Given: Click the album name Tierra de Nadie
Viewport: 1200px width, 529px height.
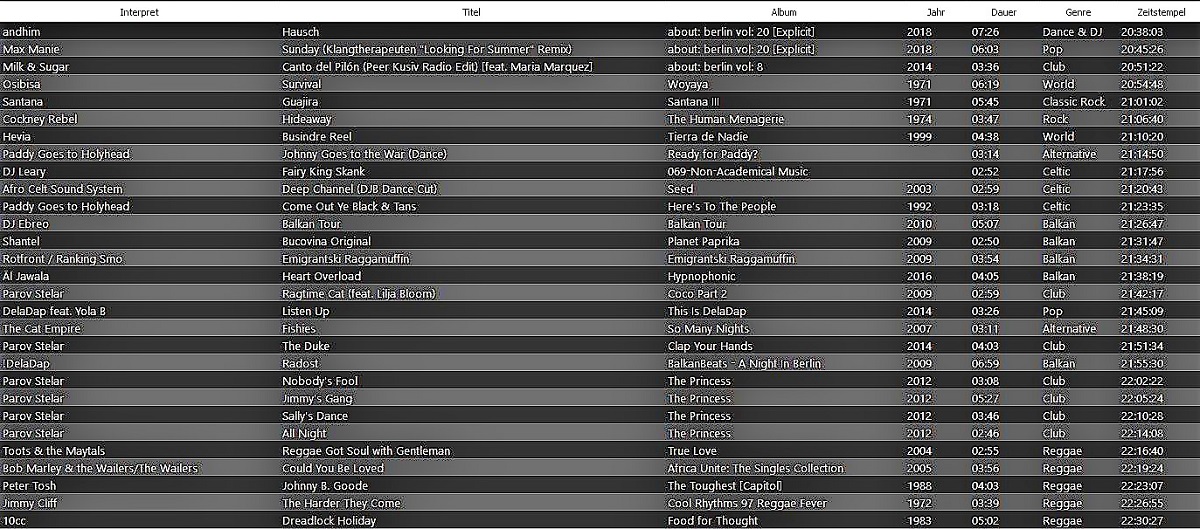Looking at the screenshot, I should (x=708, y=137).
